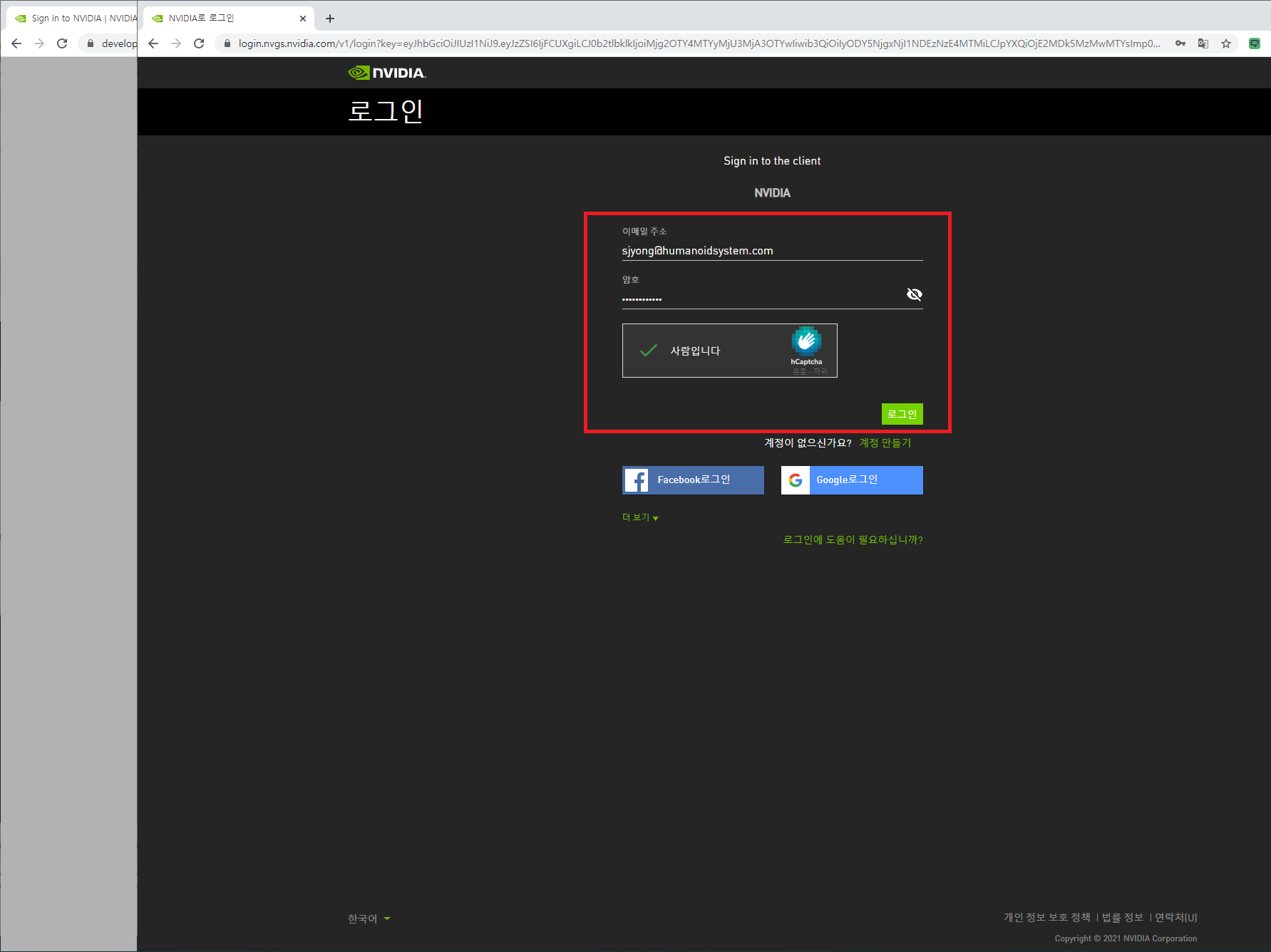Open 개인 정보 보호 정책 link
Image resolution: width=1271 pixels, height=952 pixels.
tap(1046, 917)
